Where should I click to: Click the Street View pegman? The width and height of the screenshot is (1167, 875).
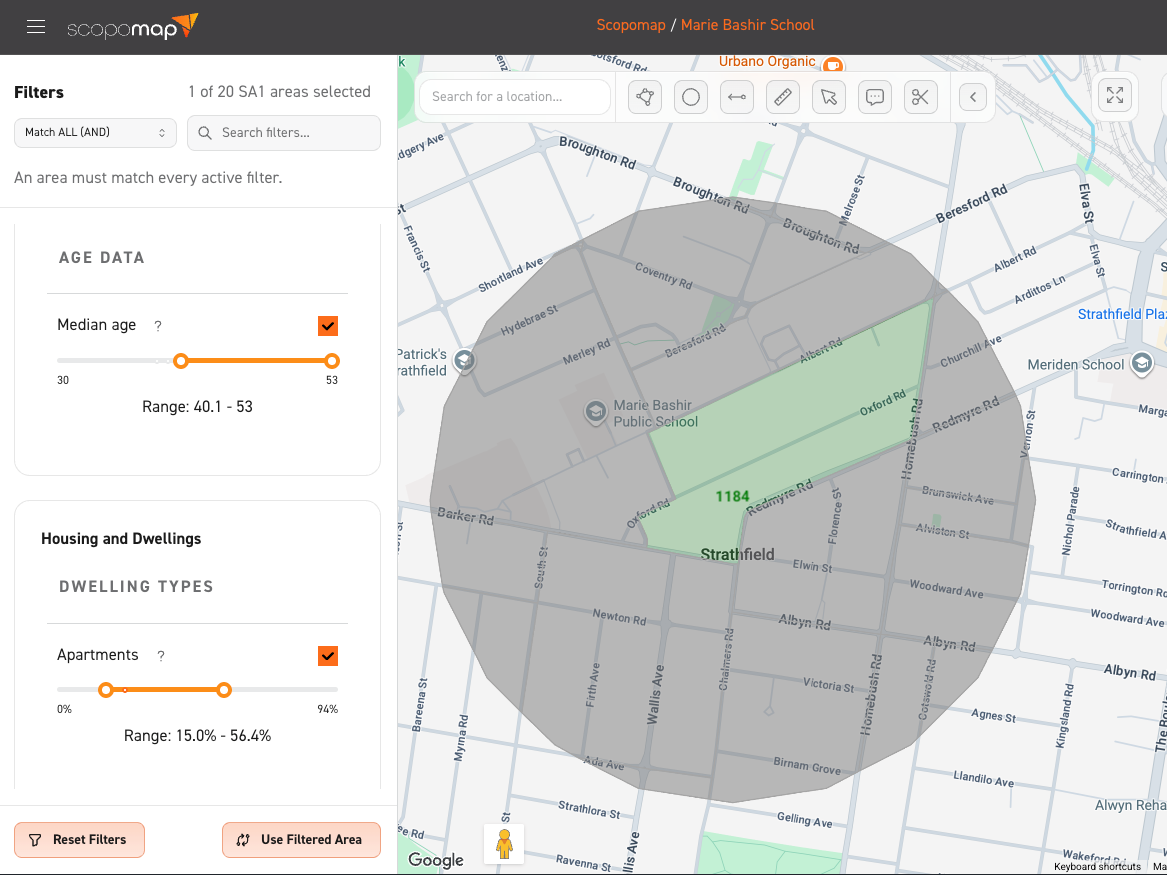505,844
